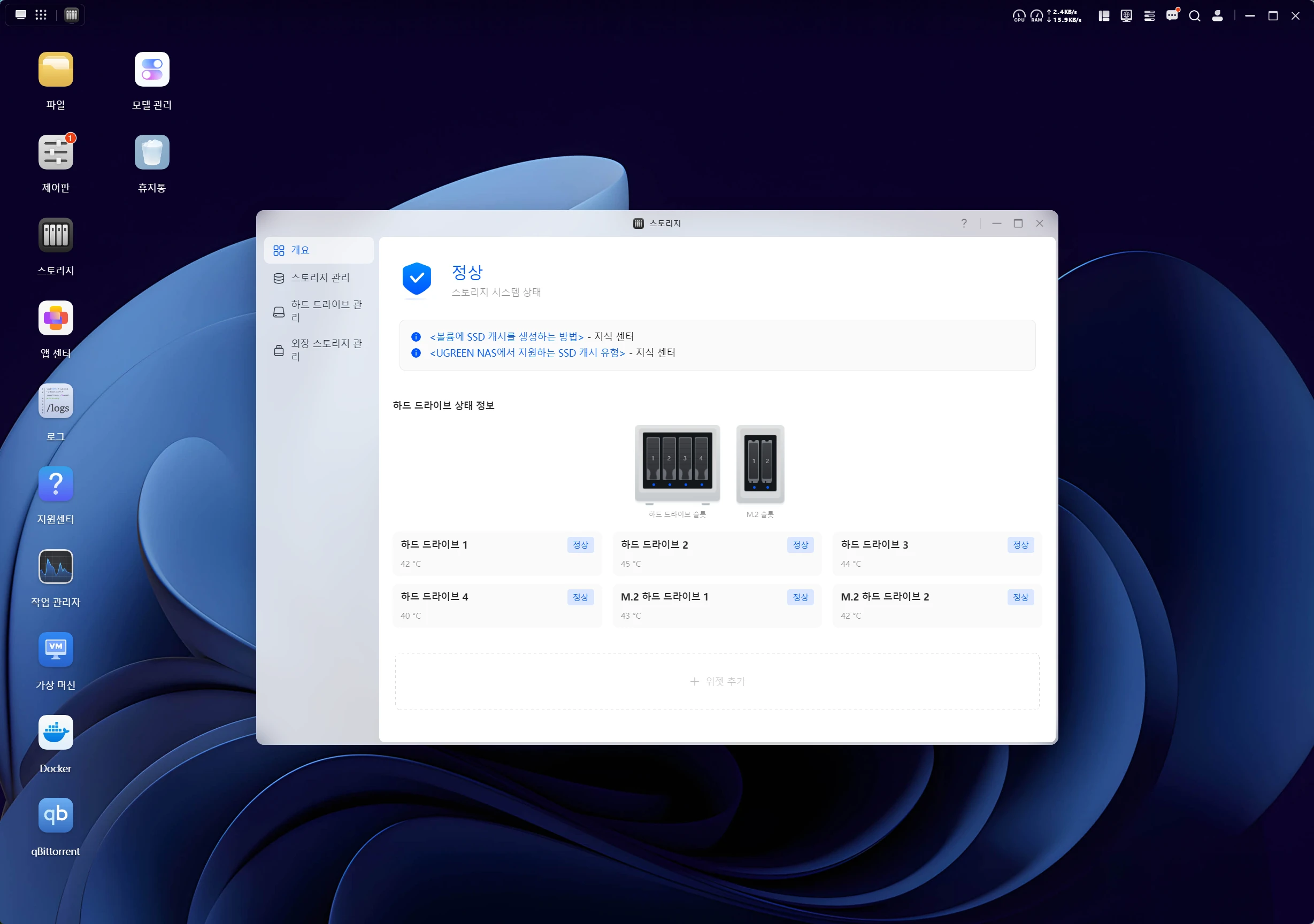1314x924 pixels.
Task: Click the search magnifier icon
Action: point(1195,16)
